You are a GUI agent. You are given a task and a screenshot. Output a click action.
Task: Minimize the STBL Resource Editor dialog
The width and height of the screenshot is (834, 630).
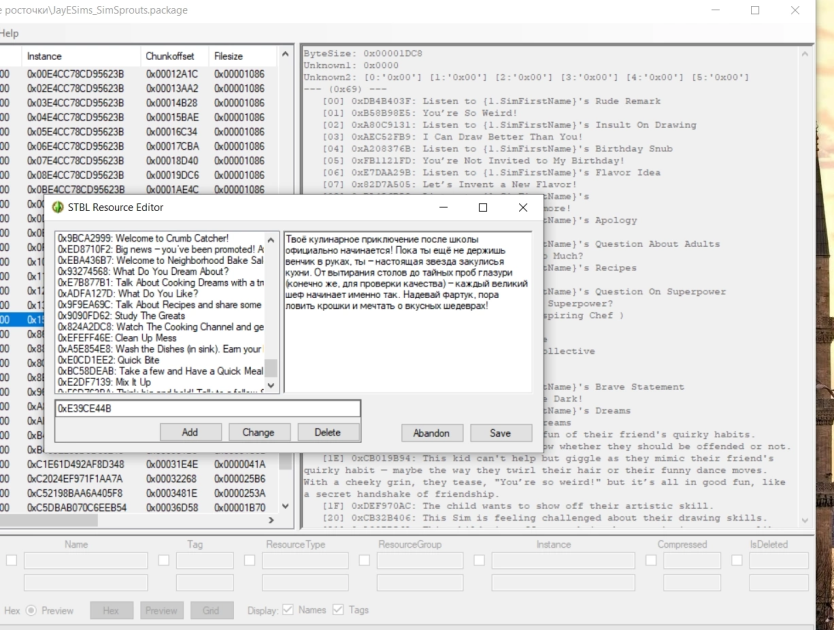[x=444, y=208]
